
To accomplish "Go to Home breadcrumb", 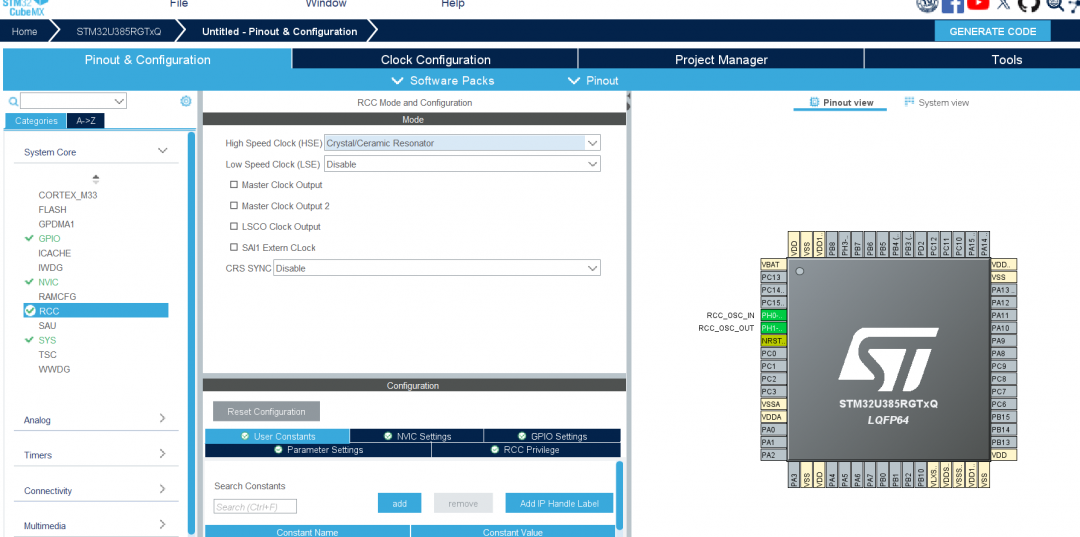I will coord(24,32).
